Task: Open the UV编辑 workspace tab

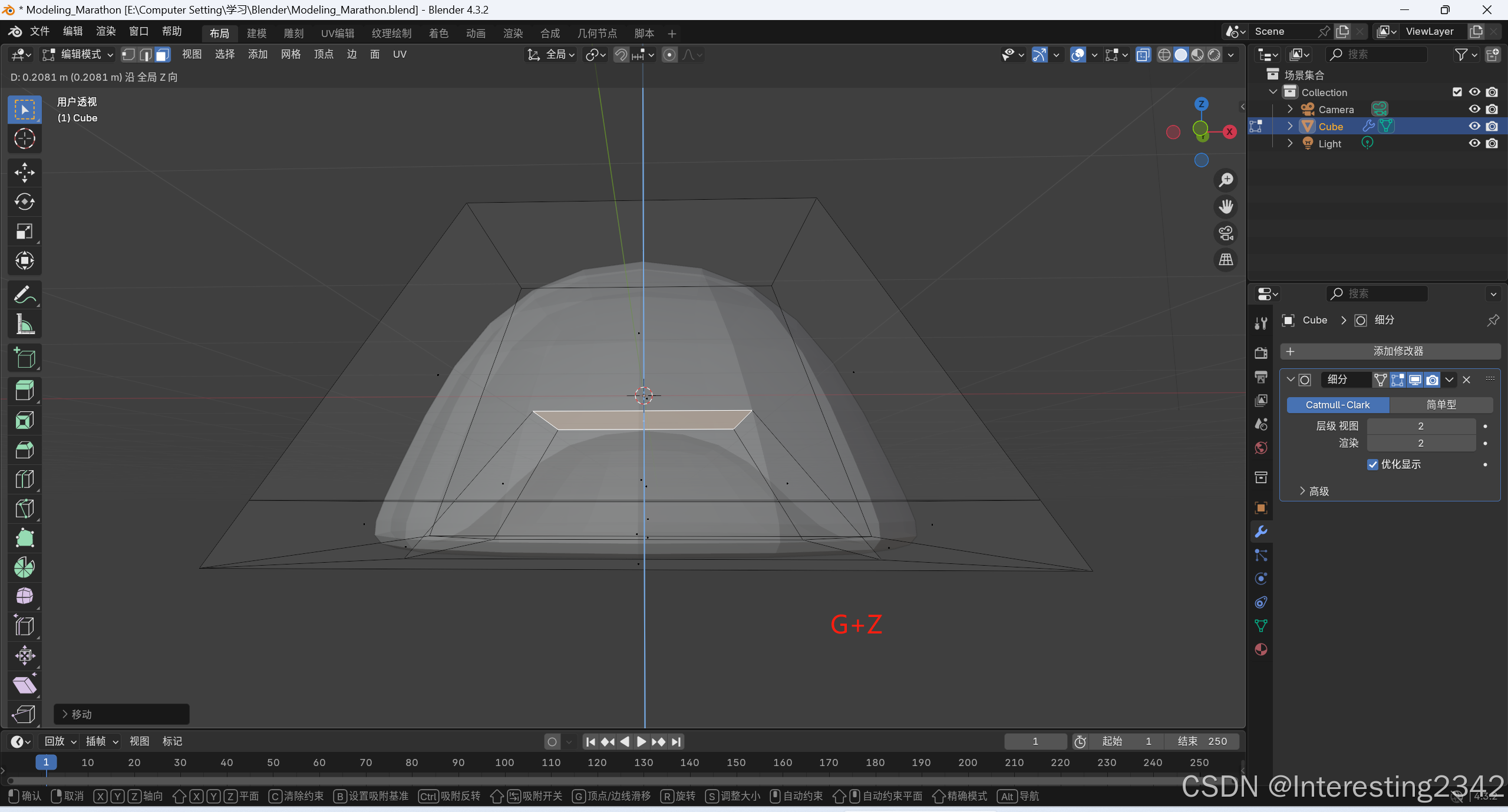Action: pyautogui.click(x=337, y=34)
